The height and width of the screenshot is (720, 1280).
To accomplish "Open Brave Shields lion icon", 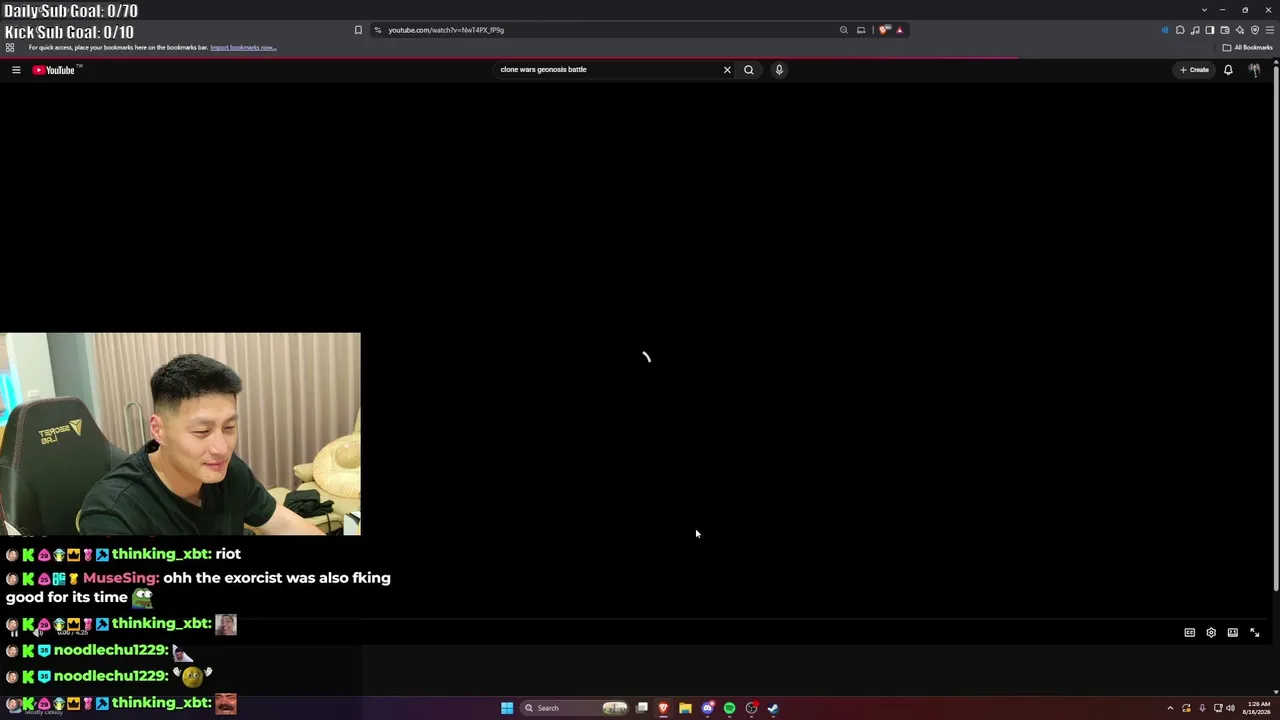I will pyautogui.click(x=884, y=30).
